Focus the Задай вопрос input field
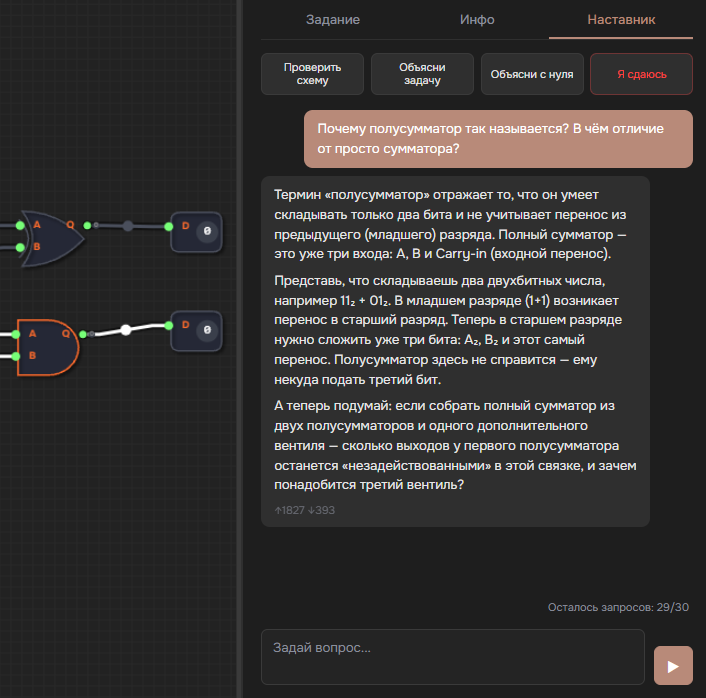Image resolution: width=706 pixels, height=698 pixels. click(x=453, y=657)
